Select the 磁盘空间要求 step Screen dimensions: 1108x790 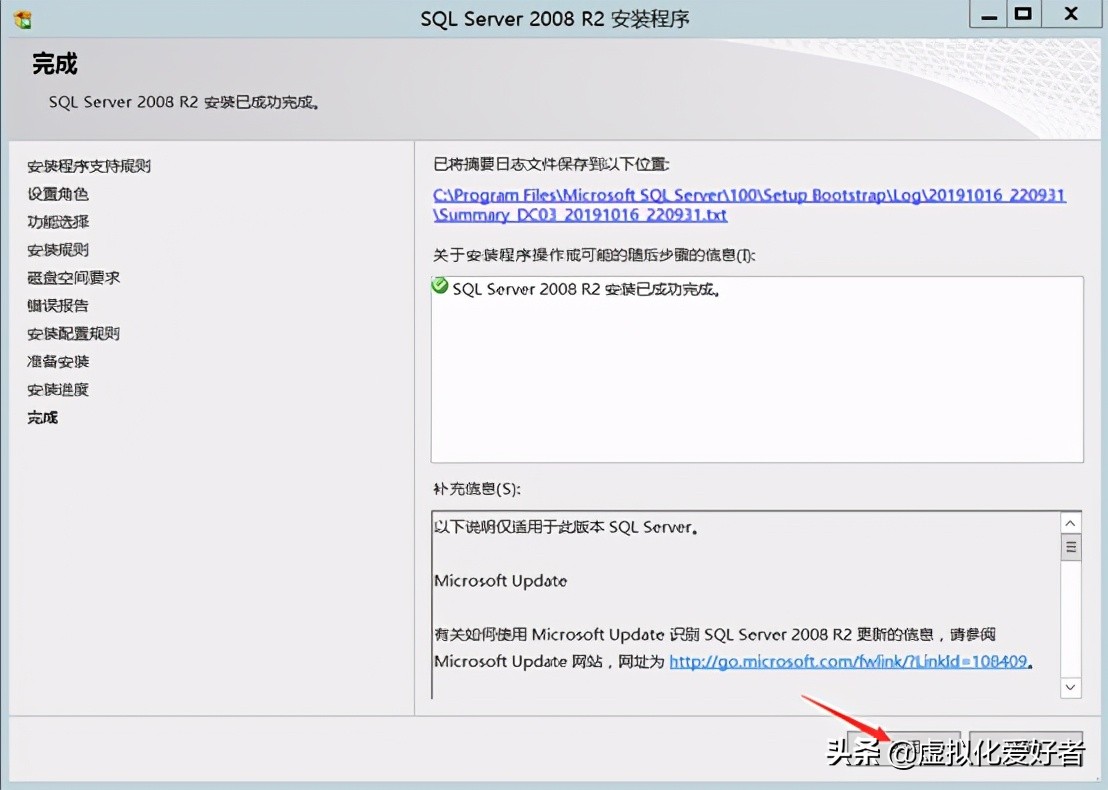pyautogui.click(x=73, y=278)
